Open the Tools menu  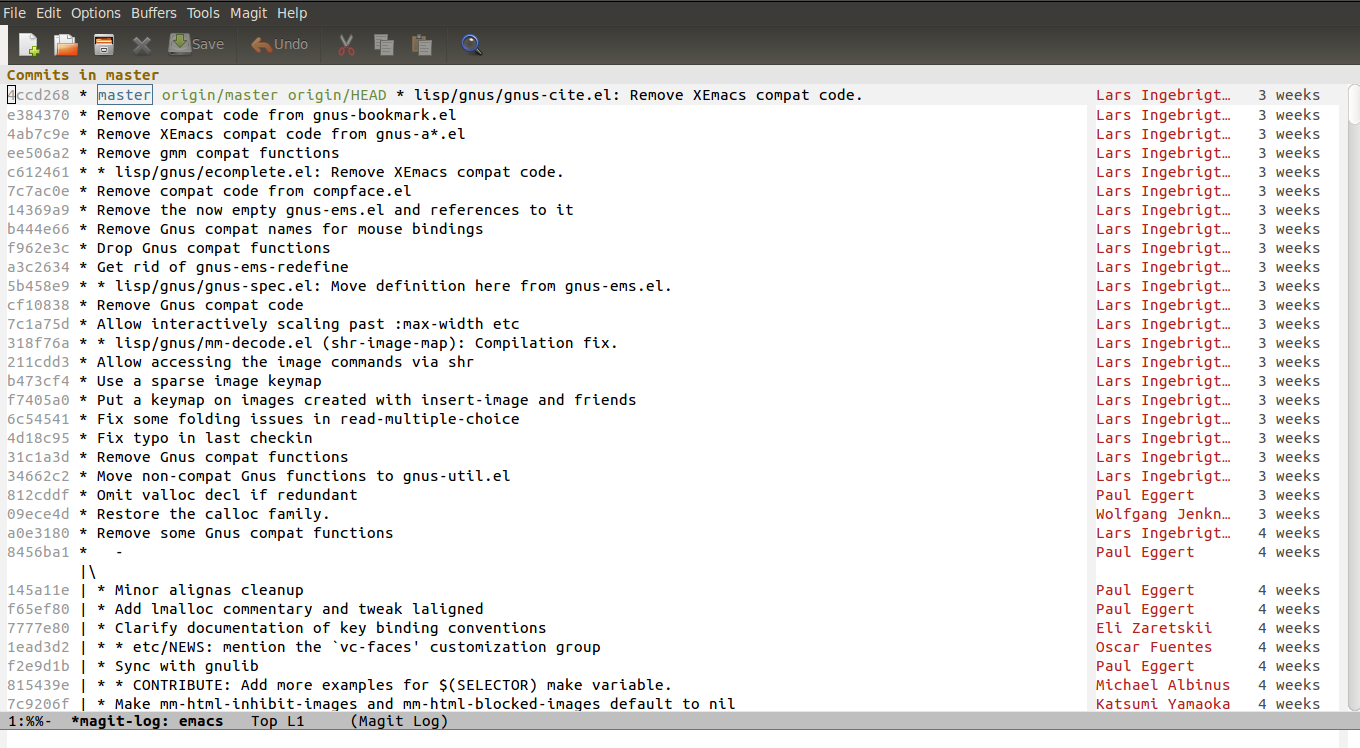click(203, 13)
